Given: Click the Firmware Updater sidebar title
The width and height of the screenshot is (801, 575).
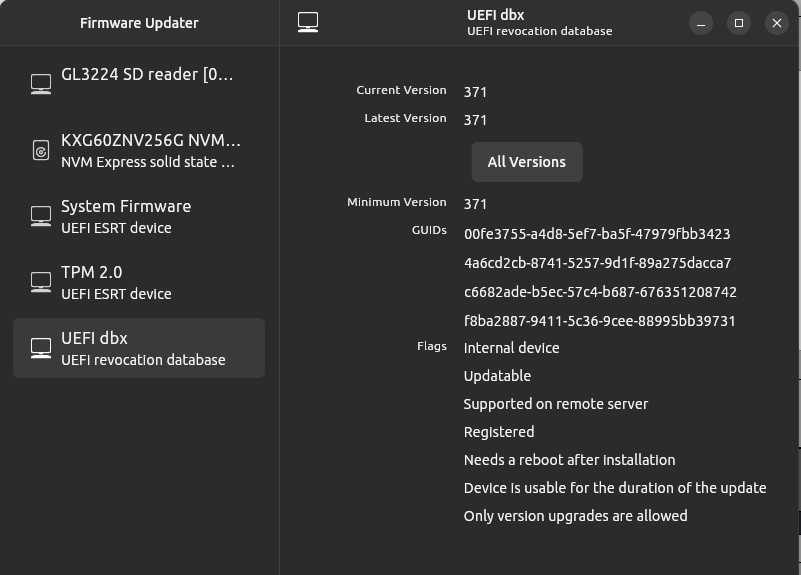Looking at the screenshot, I should 139,23.
